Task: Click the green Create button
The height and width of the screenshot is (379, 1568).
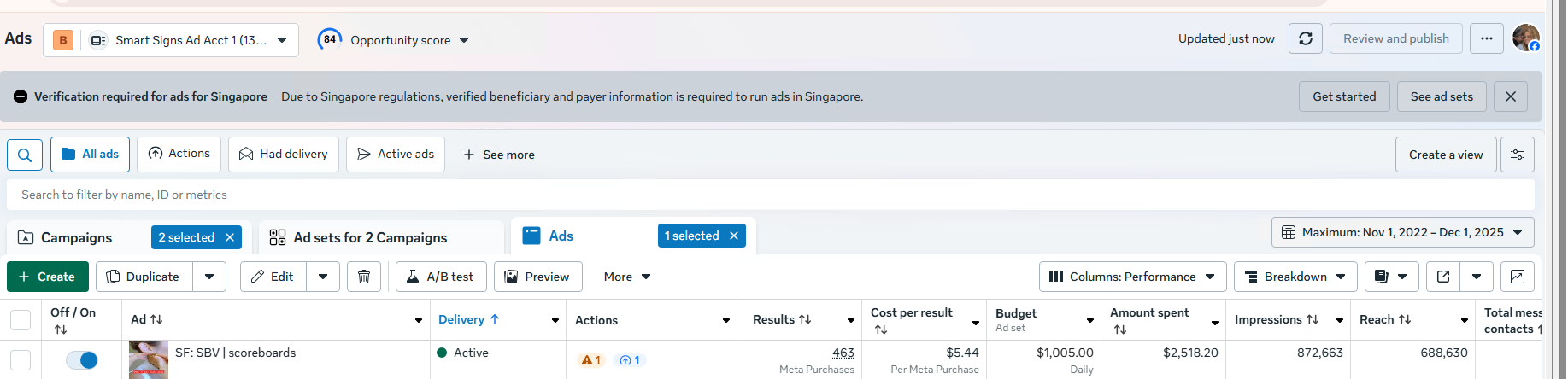Action: tap(48, 277)
